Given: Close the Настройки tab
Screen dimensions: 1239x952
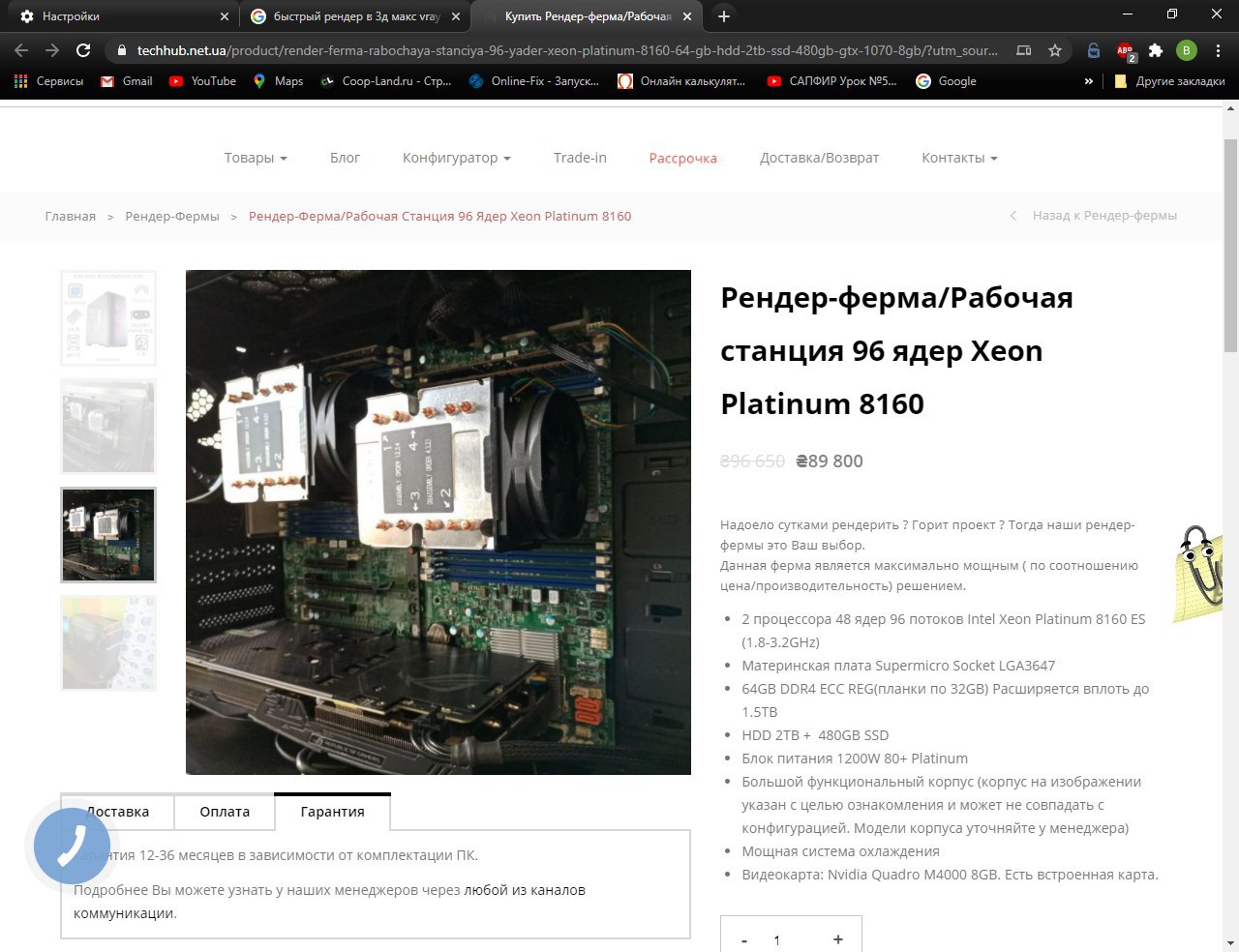Looking at the screenshot, I should pyautogui.click(x=224, y=16).
